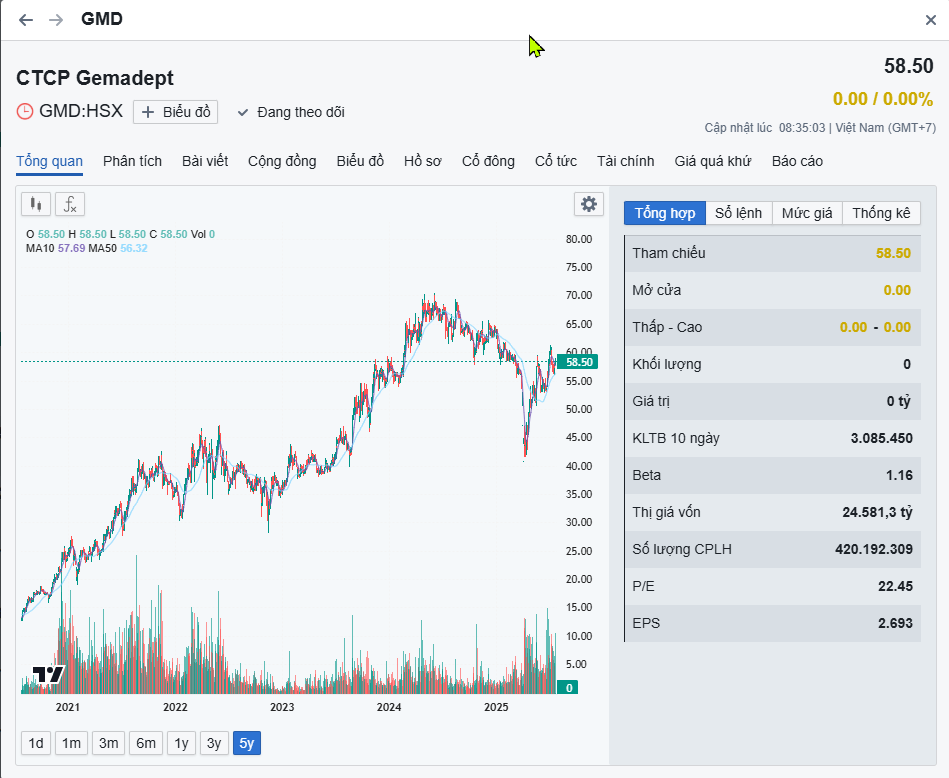
Task: Select the 1d time range button
Action: pyautogui.click(x=36, y=743)
